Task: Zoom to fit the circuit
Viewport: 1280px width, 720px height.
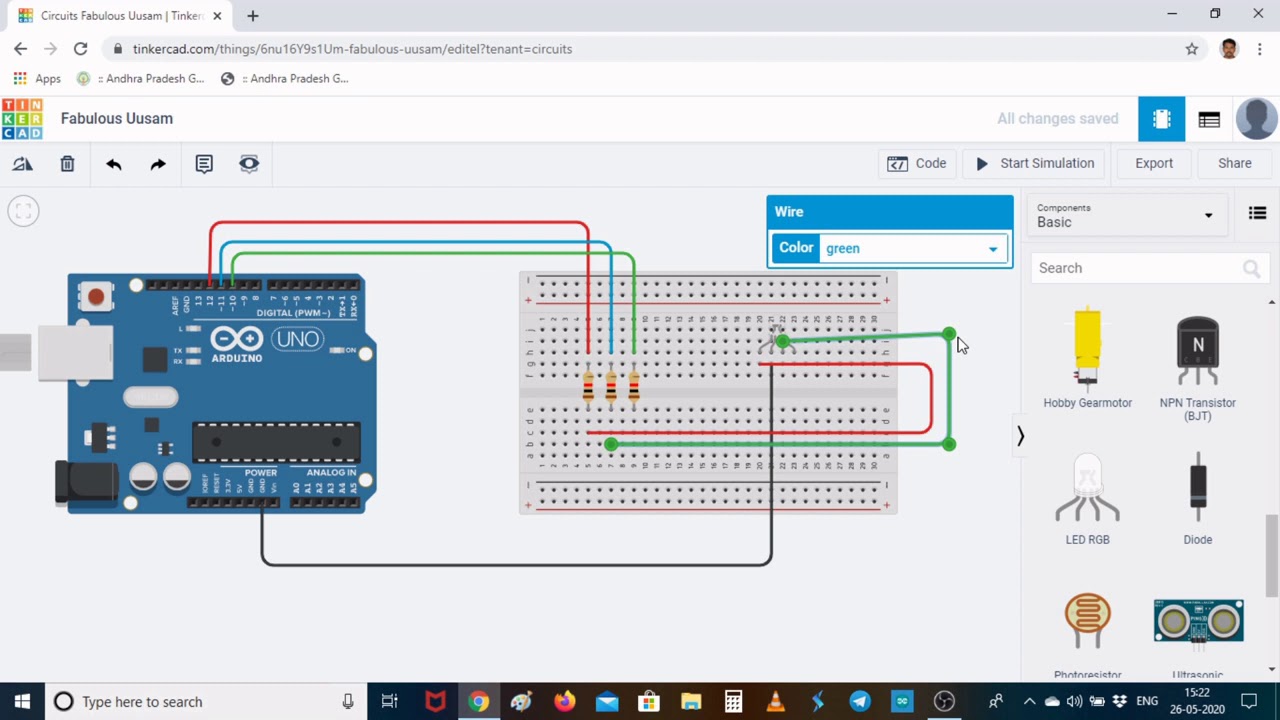Action: [x=23, y=211]
